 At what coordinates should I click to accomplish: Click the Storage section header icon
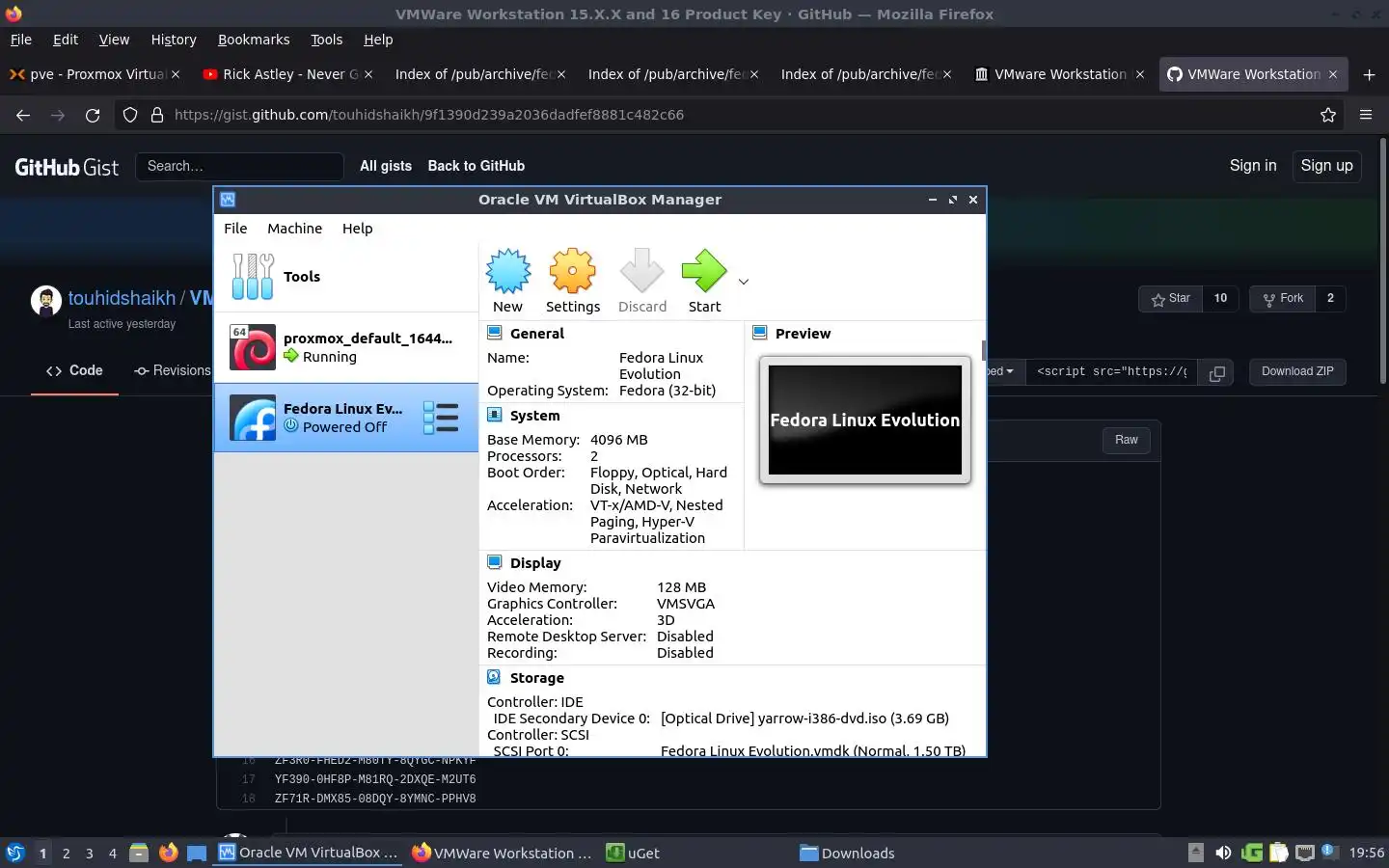coord(495,677)
